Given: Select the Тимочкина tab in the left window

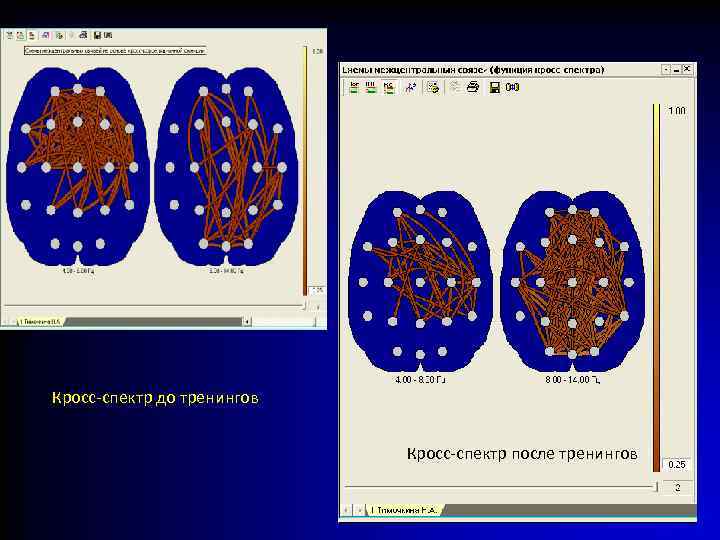Looking at the screenshot, I should pos(39,321).
